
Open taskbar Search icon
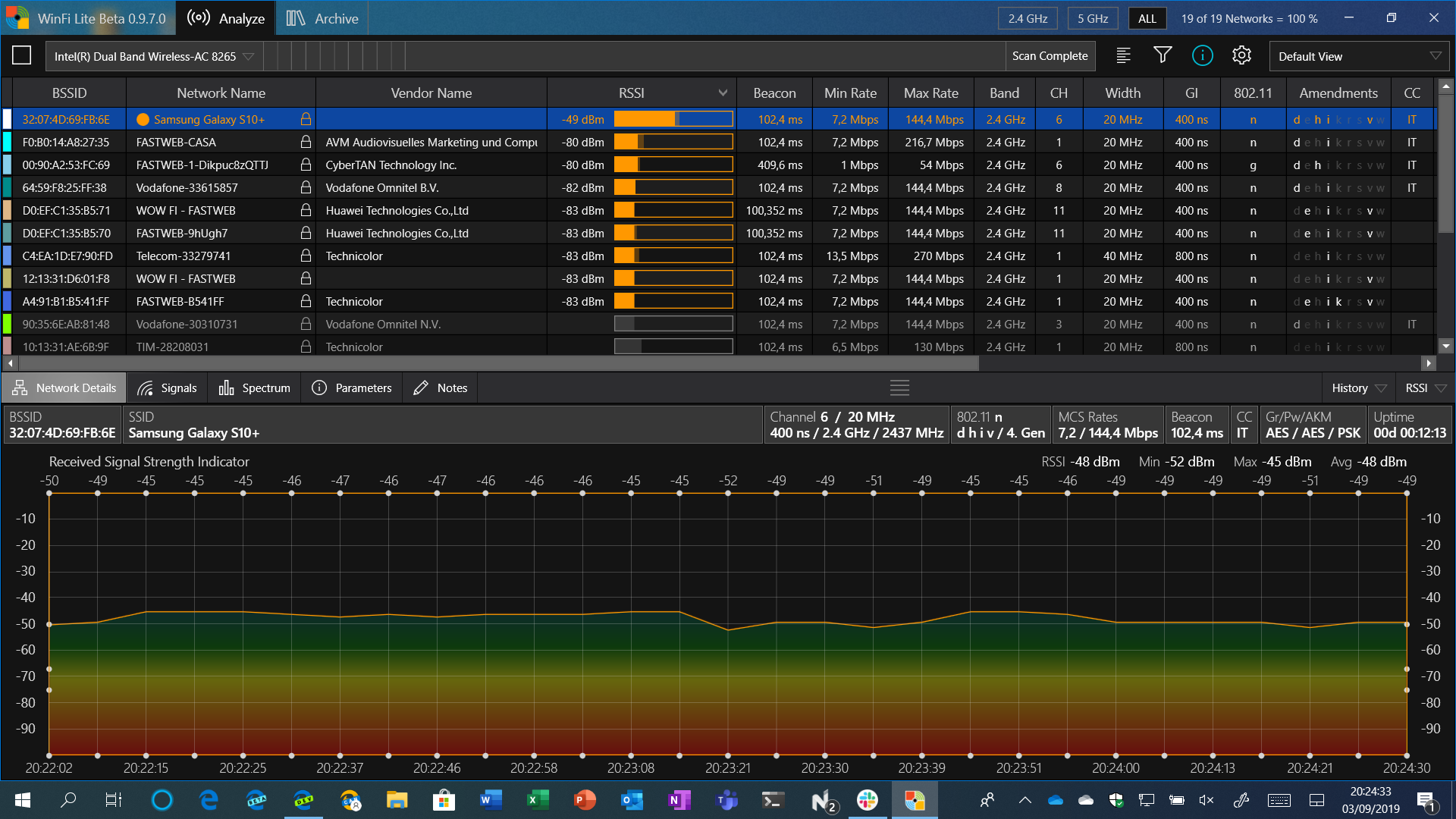(x=68, y=800)
